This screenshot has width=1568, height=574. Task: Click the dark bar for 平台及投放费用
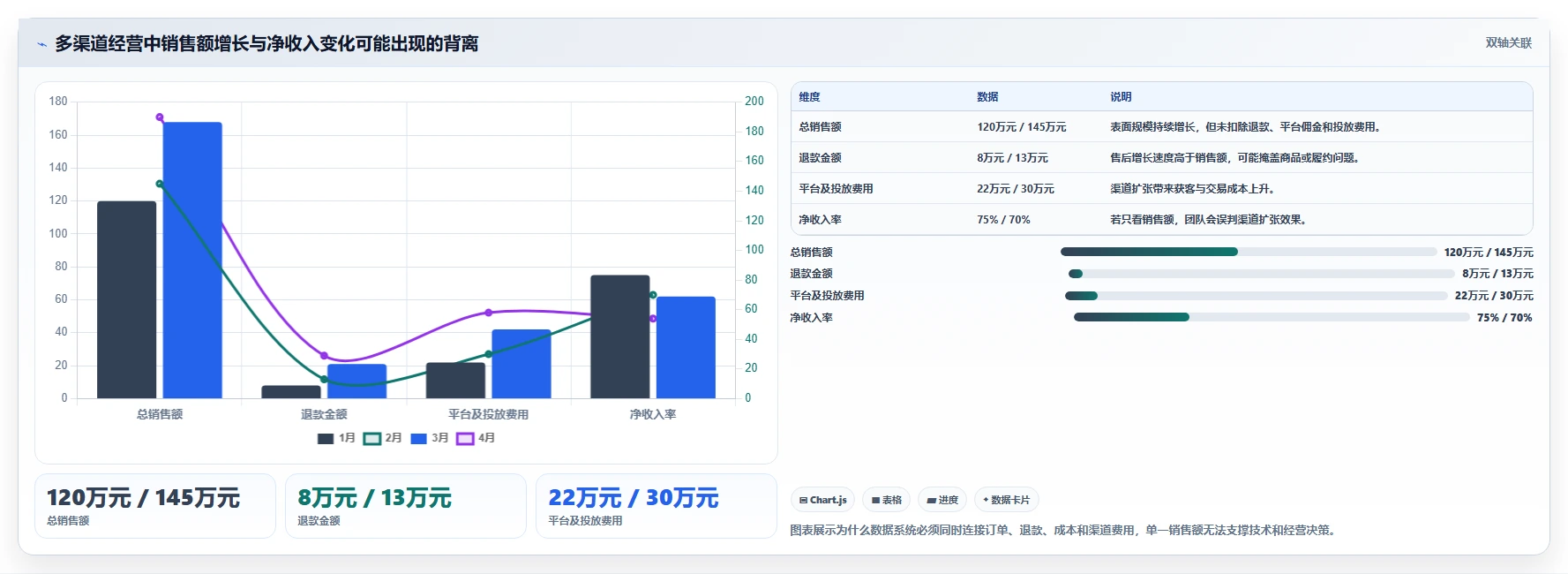click(x=455, y=381)
